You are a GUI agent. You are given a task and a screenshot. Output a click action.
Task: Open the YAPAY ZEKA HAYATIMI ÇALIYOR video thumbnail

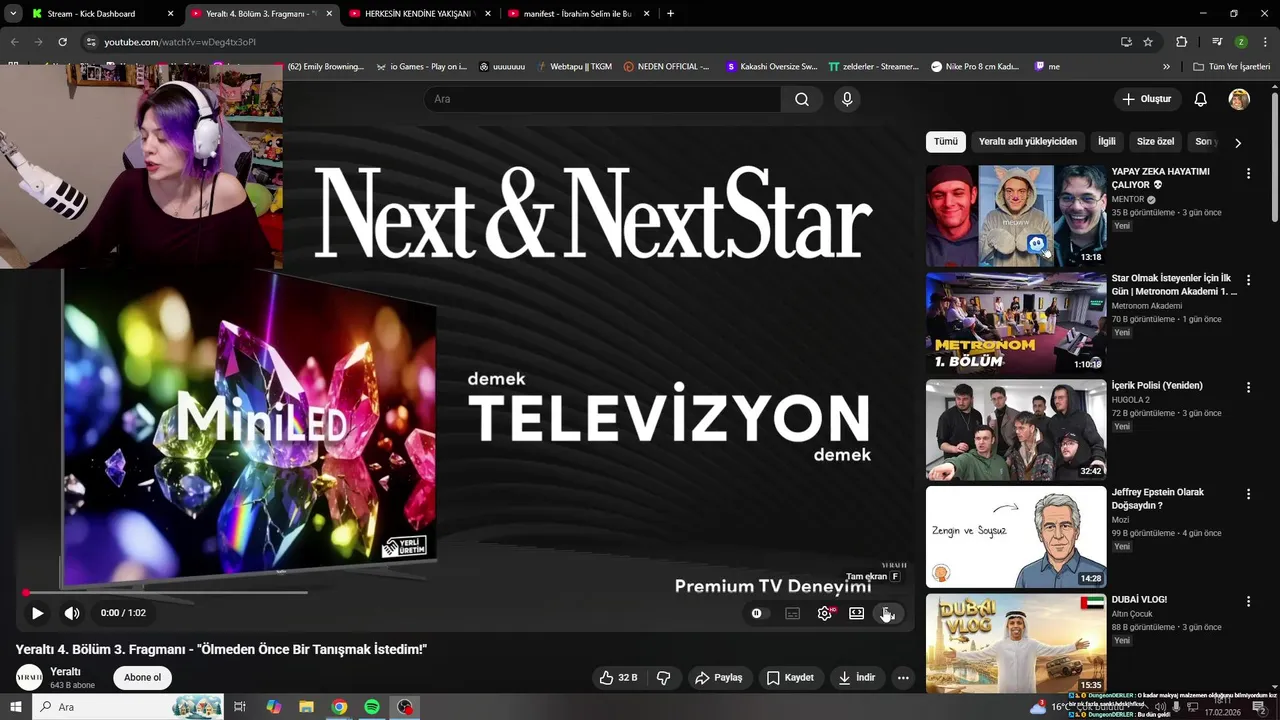1016,216
